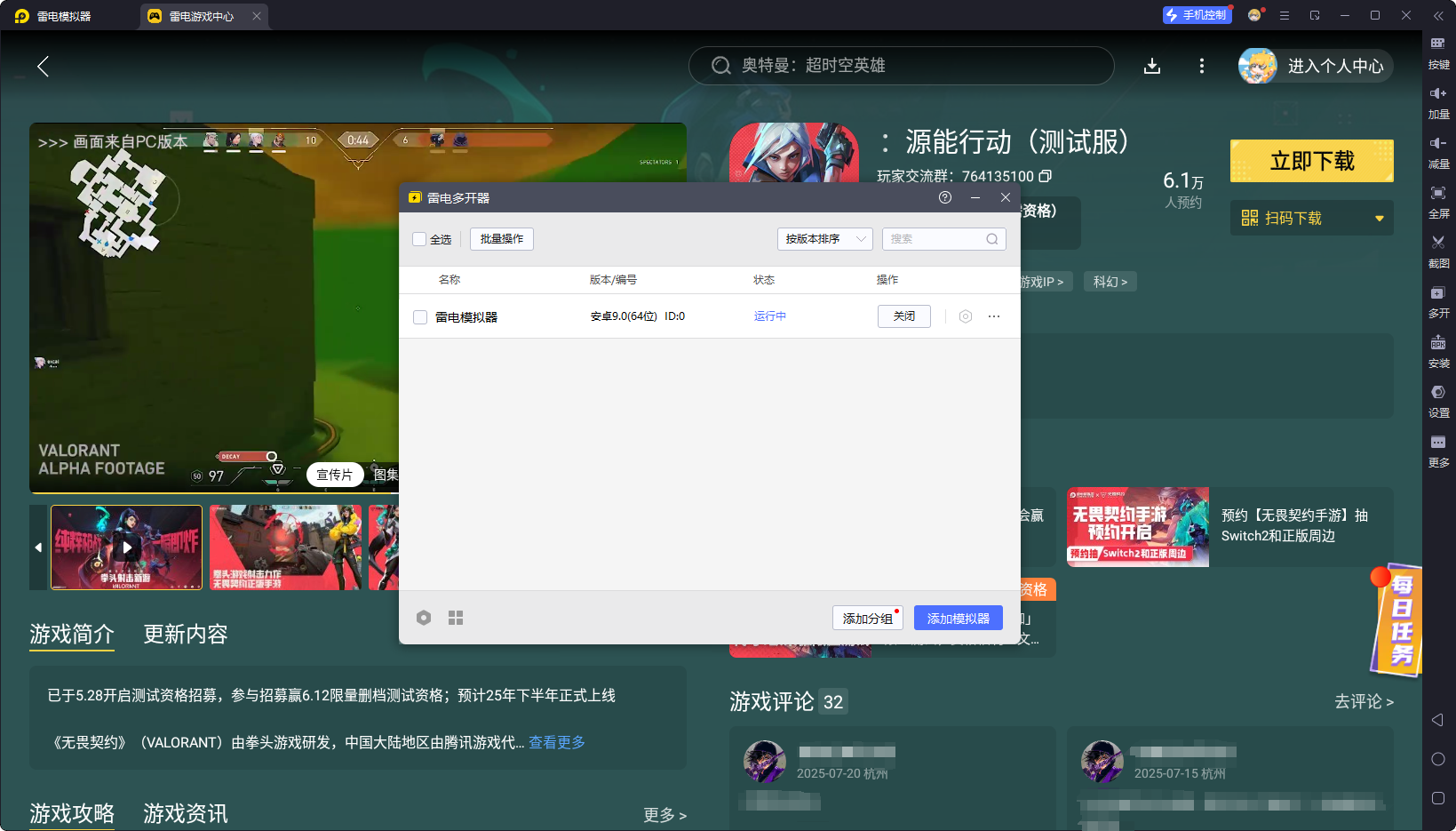Click 更多 link beside 游戏资讯
1456x831 pixels.
664,815
